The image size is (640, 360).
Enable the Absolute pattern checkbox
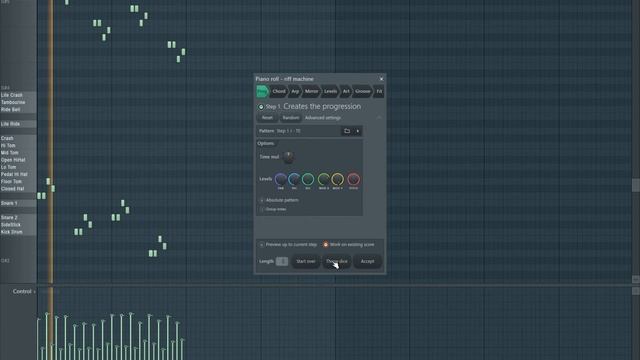(262, 200)
